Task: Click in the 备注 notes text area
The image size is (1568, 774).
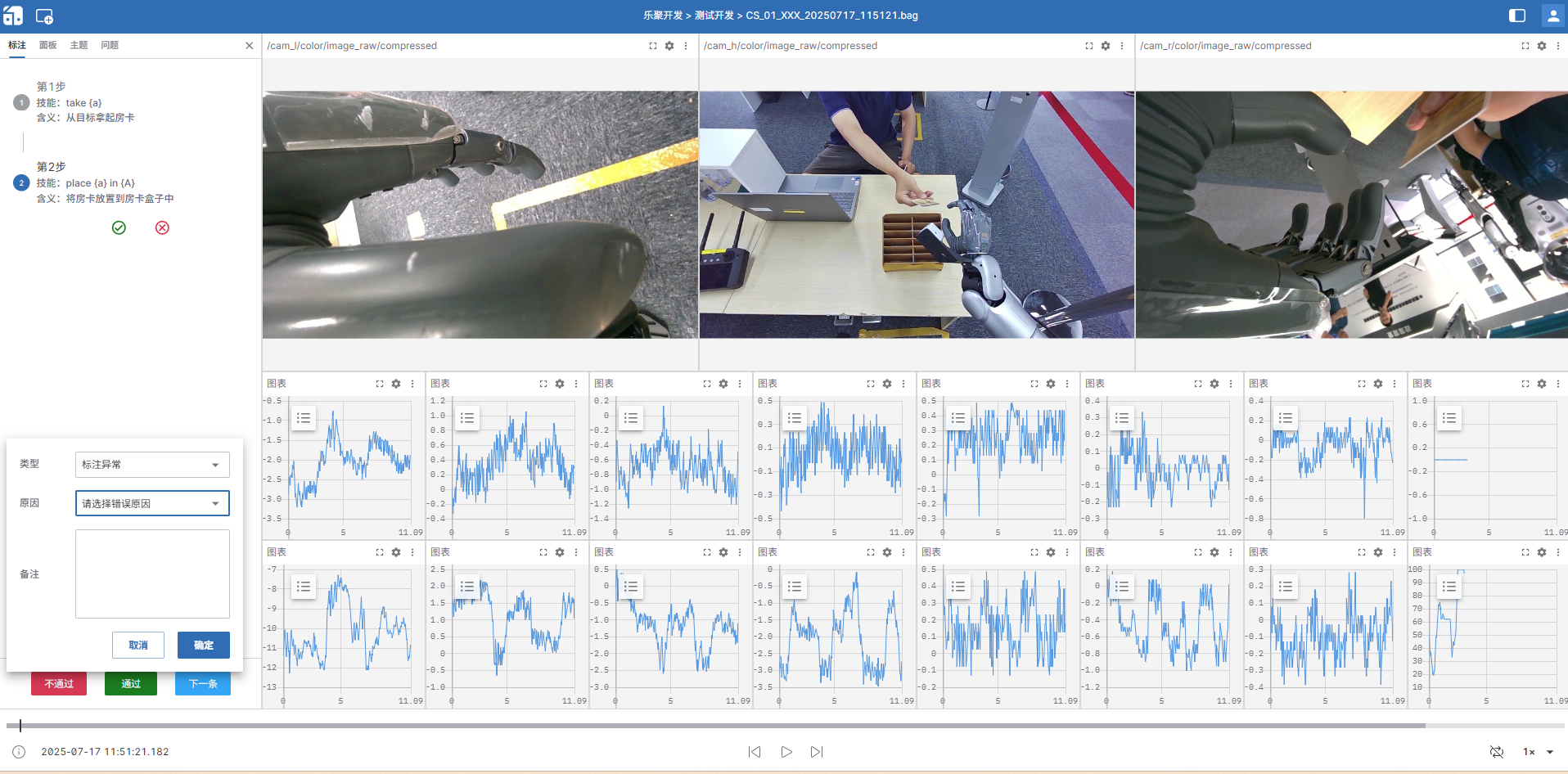Action: coord(152,574)
